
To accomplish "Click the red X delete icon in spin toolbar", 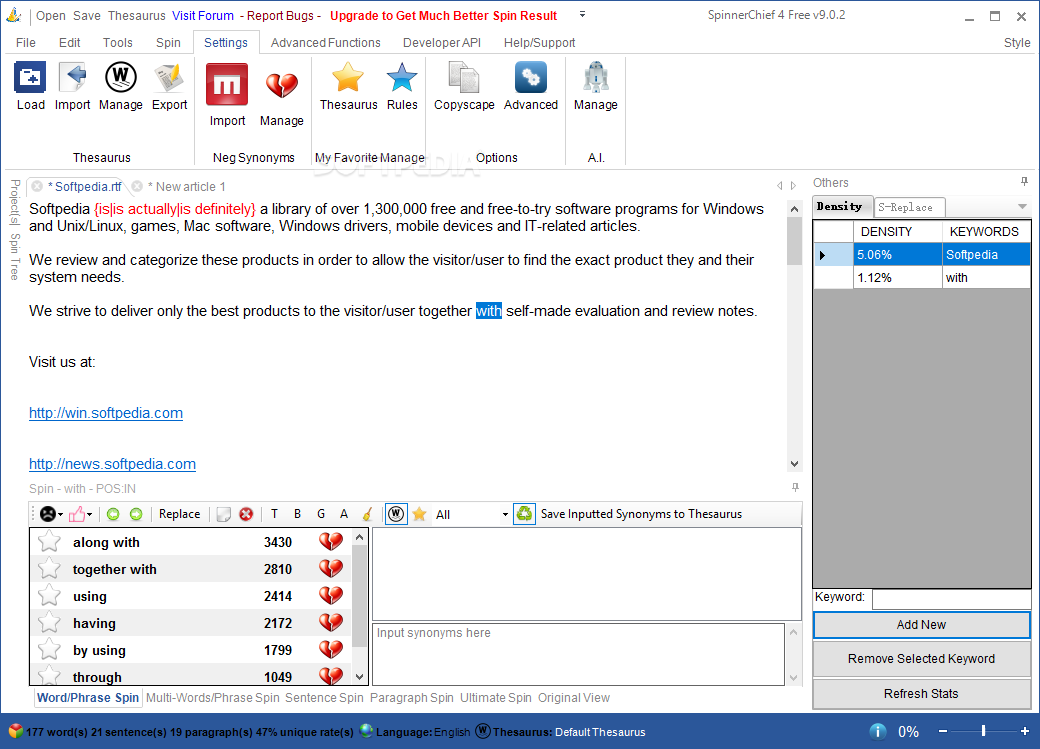I will point(246,514).
